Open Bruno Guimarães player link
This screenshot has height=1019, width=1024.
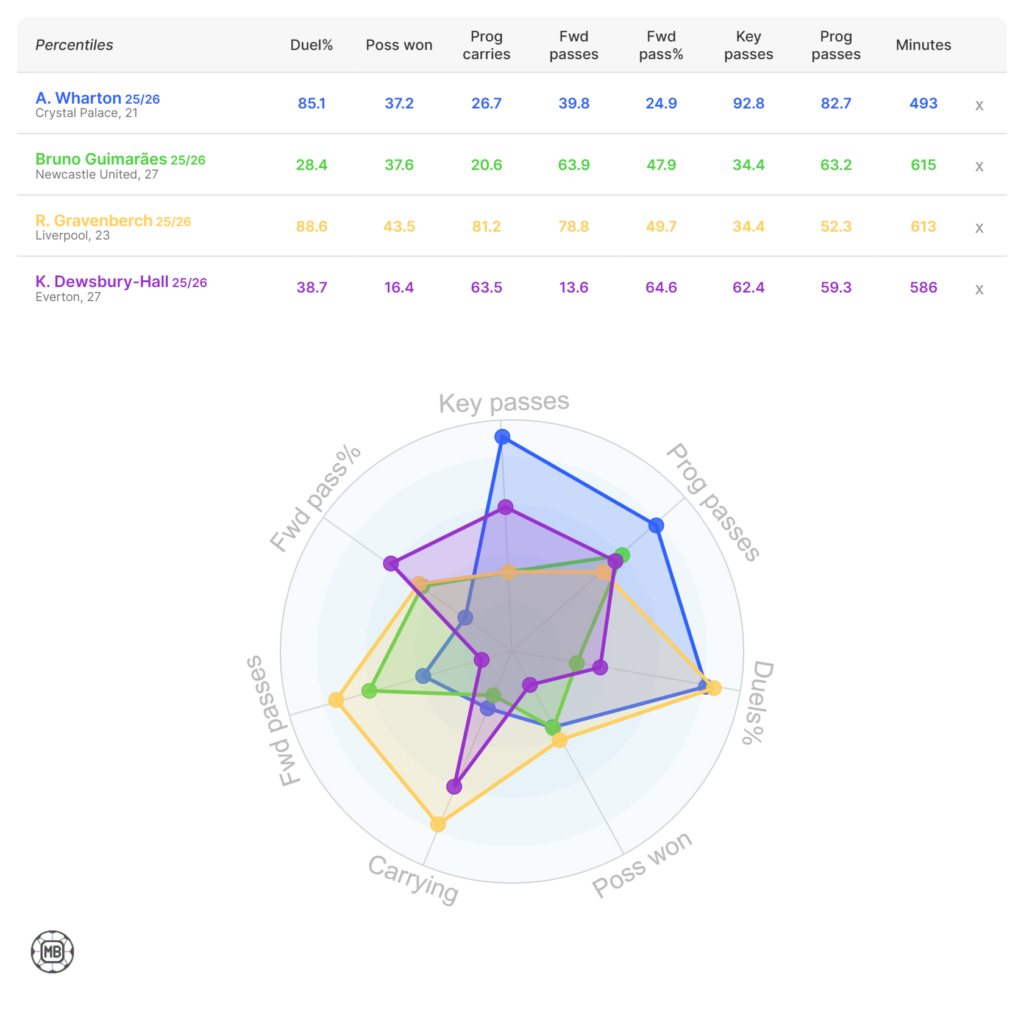(x=102, y=159)
